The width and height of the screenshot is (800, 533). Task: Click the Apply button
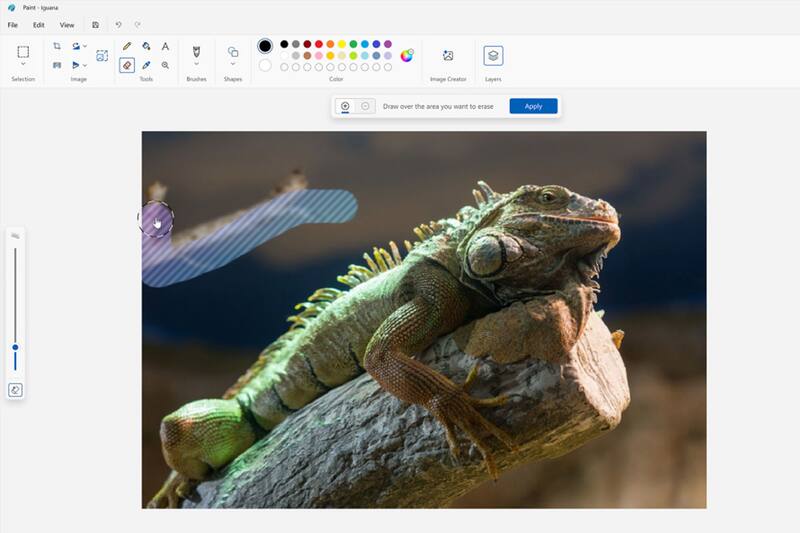pos(533,106)
